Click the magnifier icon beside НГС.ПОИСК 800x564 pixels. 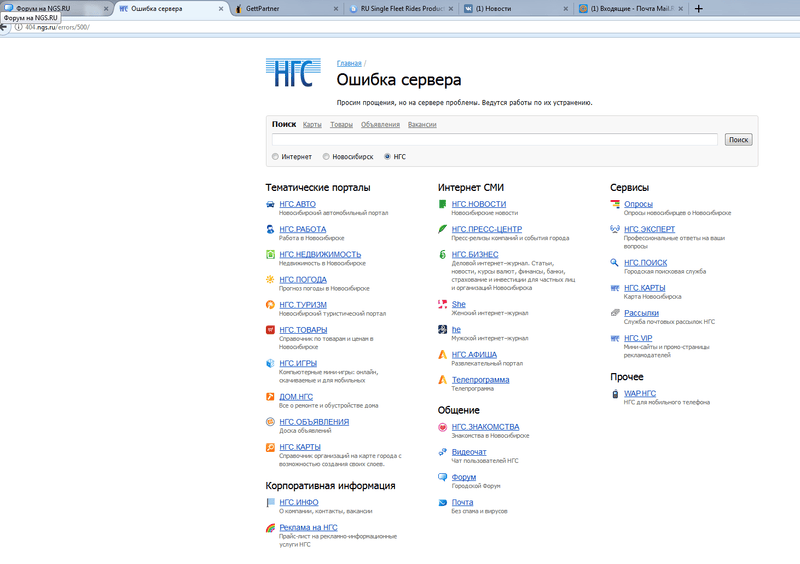pos(615,262)
